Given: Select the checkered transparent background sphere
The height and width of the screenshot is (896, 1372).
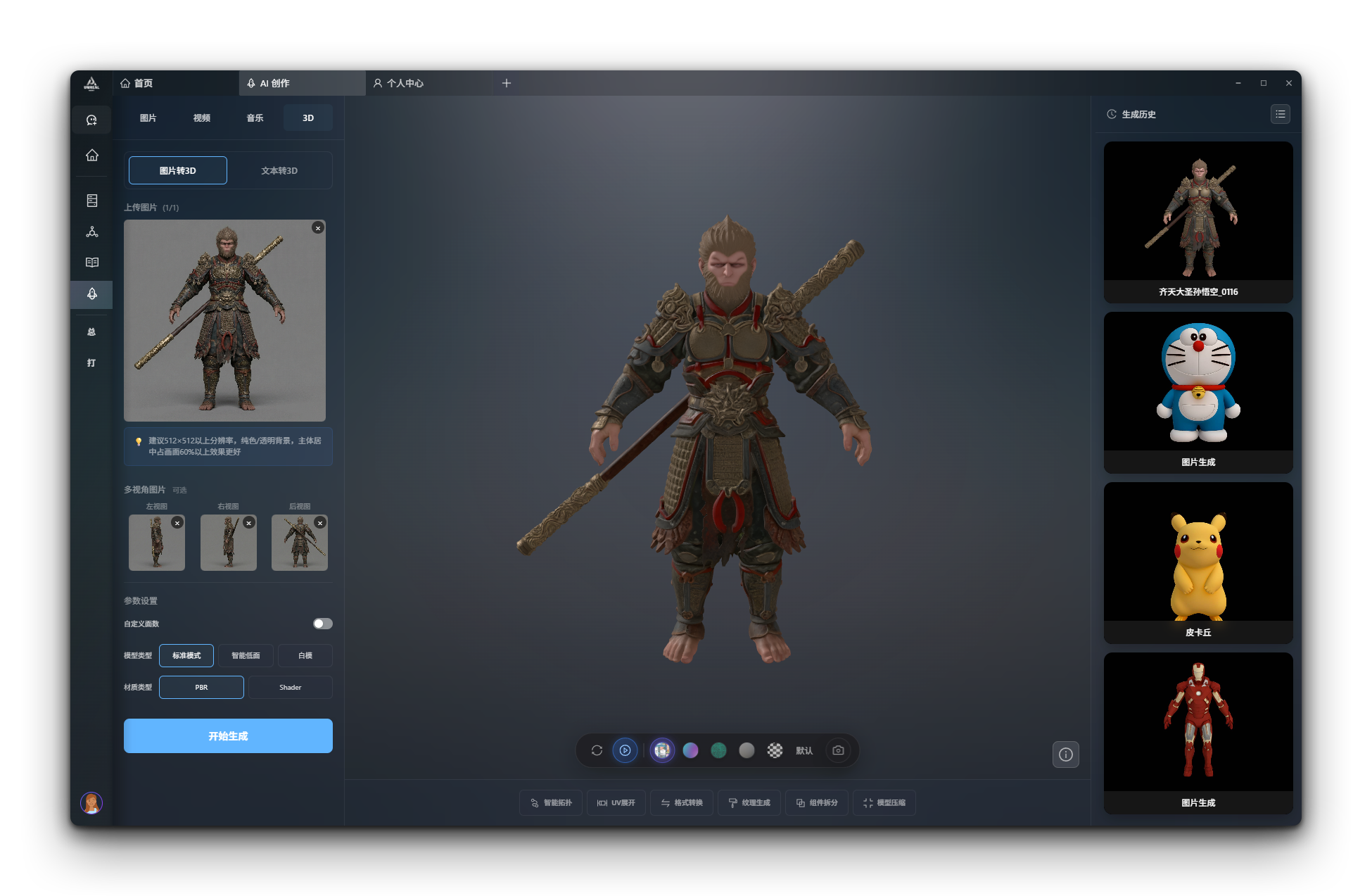Looking at the screenshot, I should (x=775, y=750).
